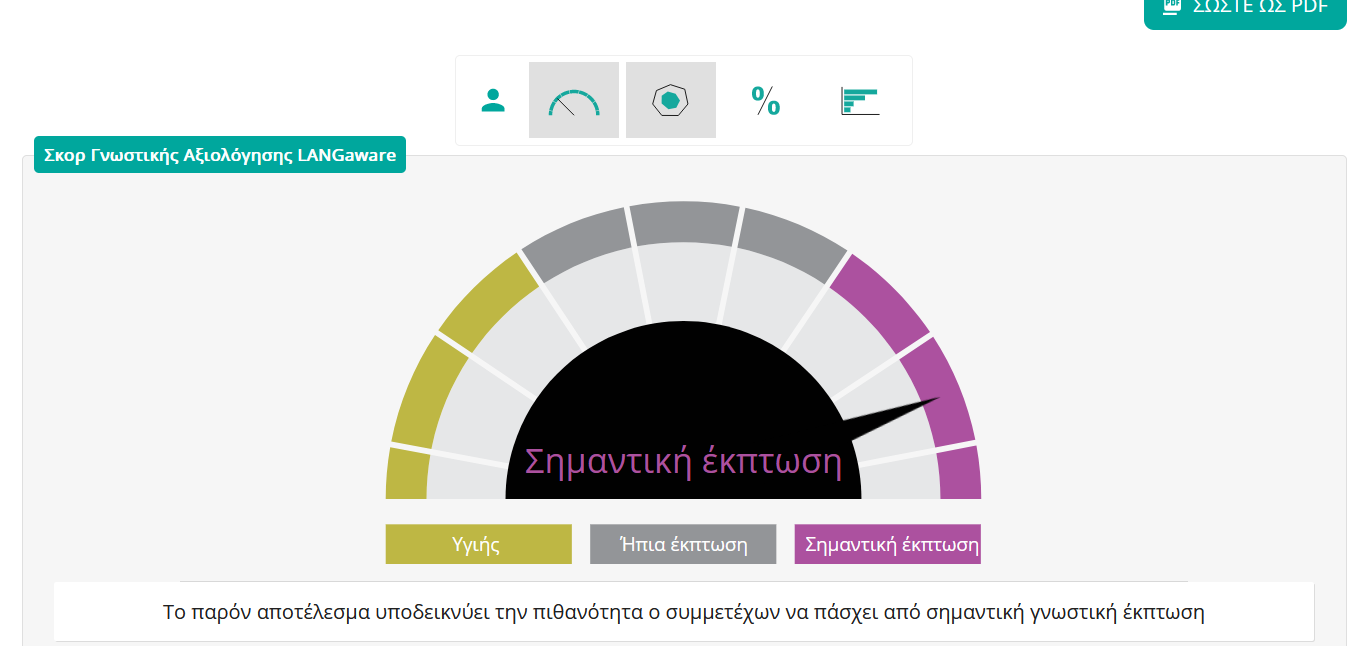The width and height of the screenshot is (1354, 646).
Task: Click the Σημαντική έκπτωση text inside the gauge
Action: coord(684,462)
